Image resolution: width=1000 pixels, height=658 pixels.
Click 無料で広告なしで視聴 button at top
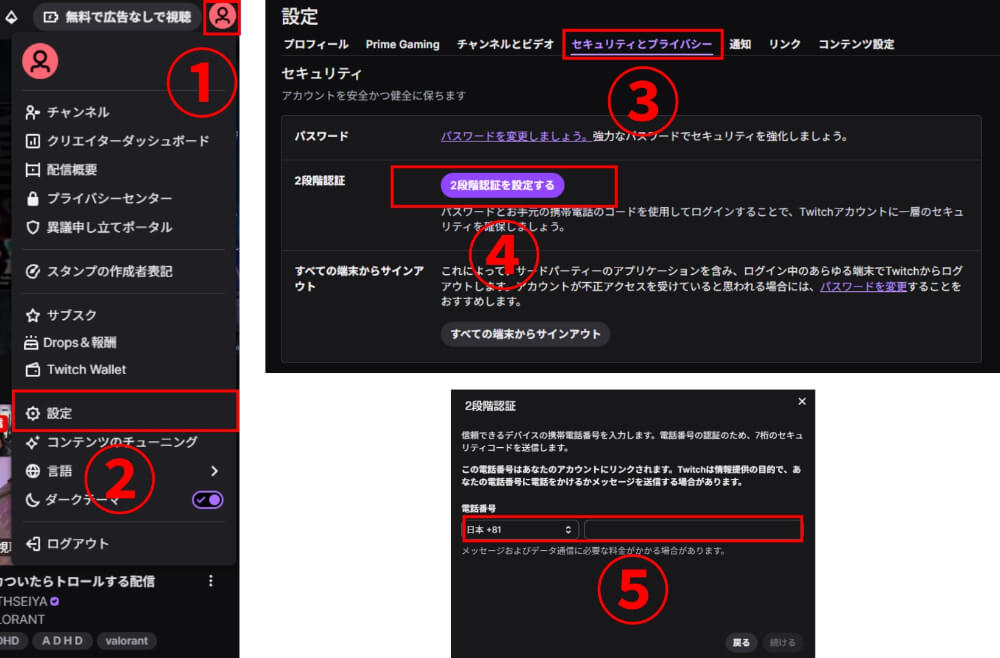tap(117, 17)
